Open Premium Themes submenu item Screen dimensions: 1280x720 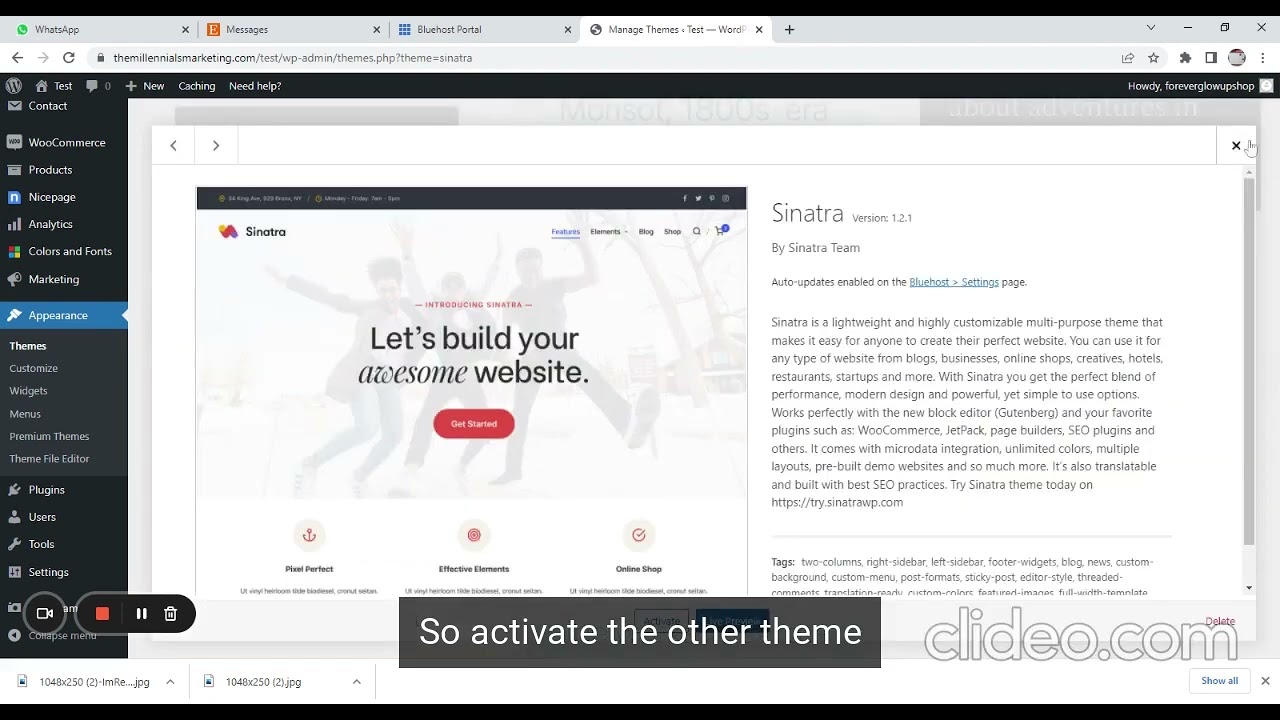tap(49, 436)
